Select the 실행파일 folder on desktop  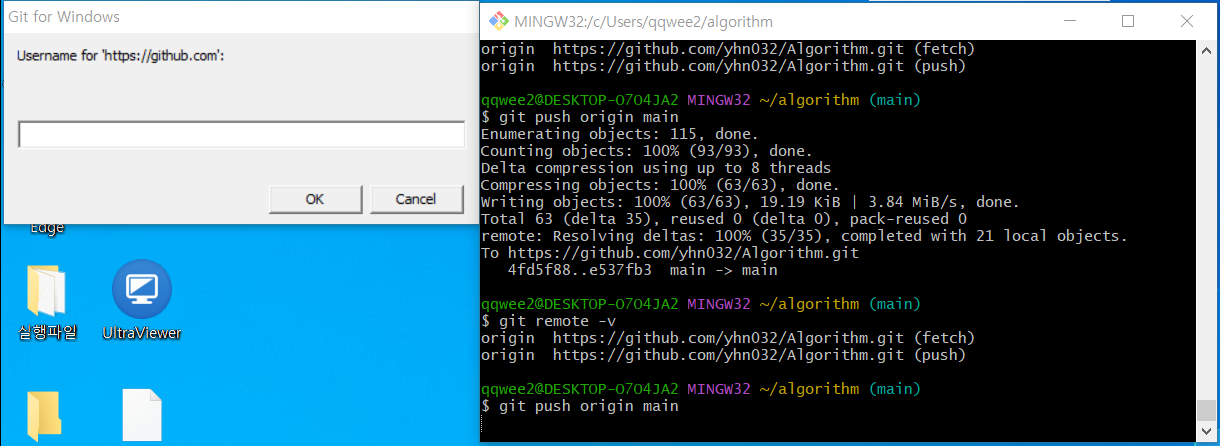[47, 302]
